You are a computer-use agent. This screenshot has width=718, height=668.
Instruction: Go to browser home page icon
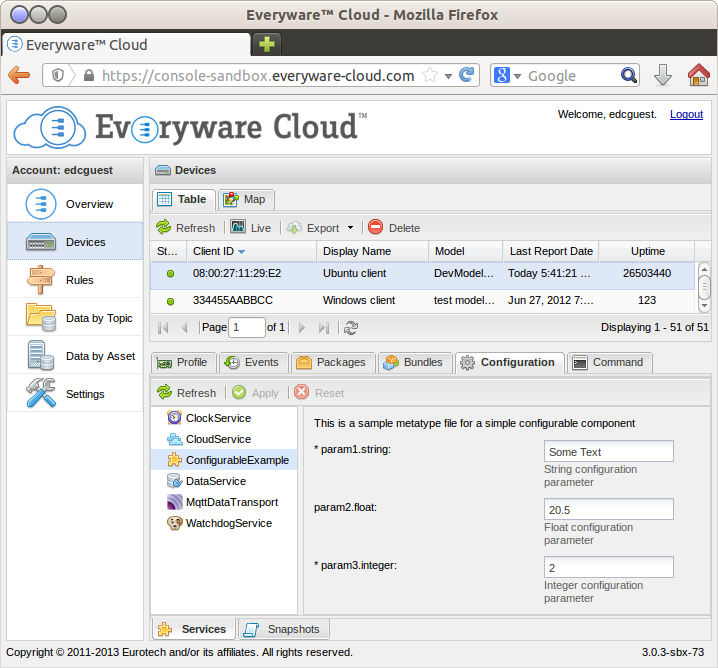point(698,75)
